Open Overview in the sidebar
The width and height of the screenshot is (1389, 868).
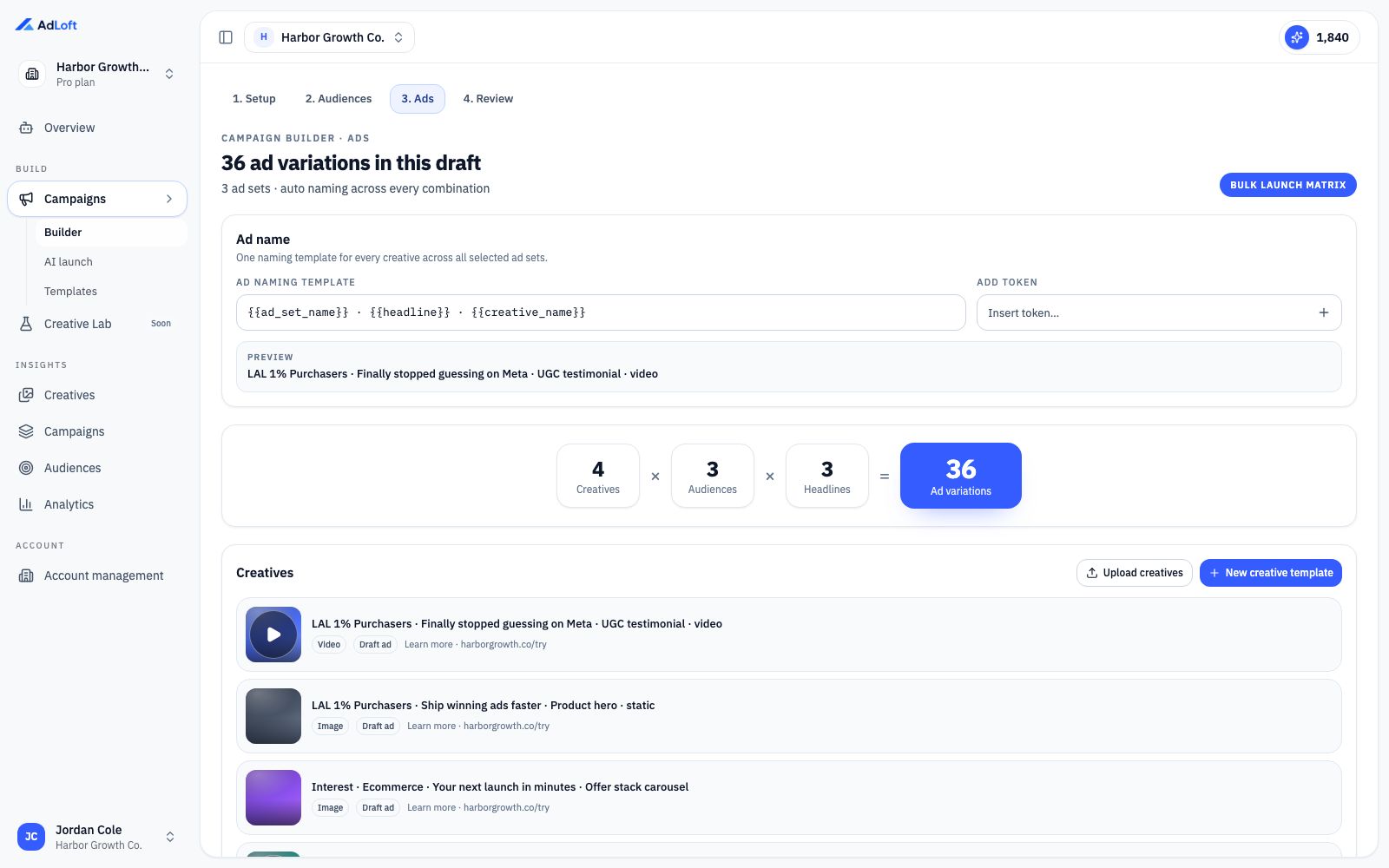(97, 128)
